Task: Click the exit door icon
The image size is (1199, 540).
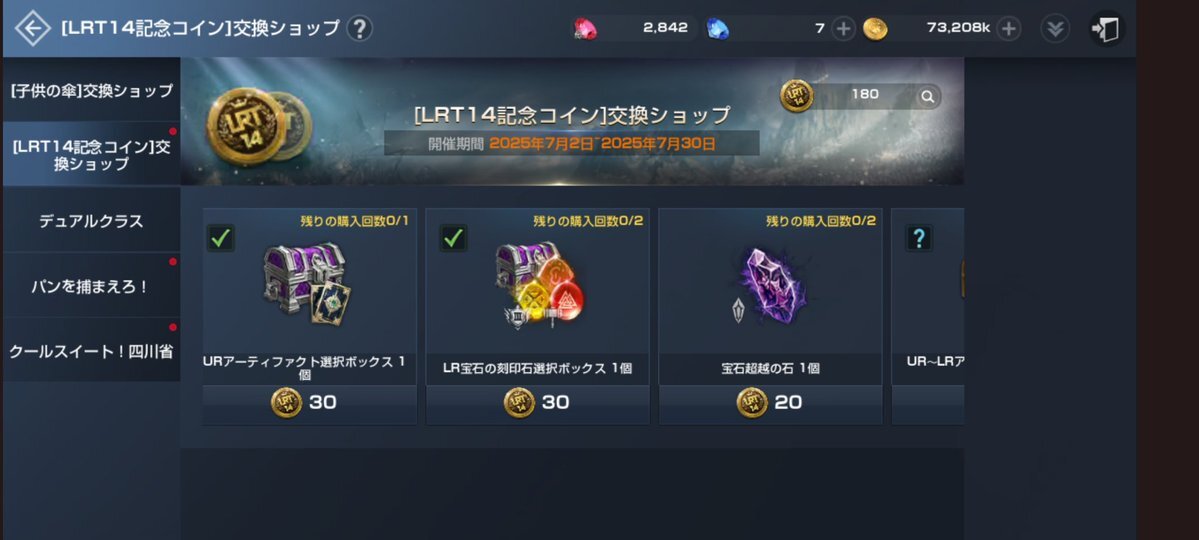Action: pyautogui.click(x=1106, y=30)
